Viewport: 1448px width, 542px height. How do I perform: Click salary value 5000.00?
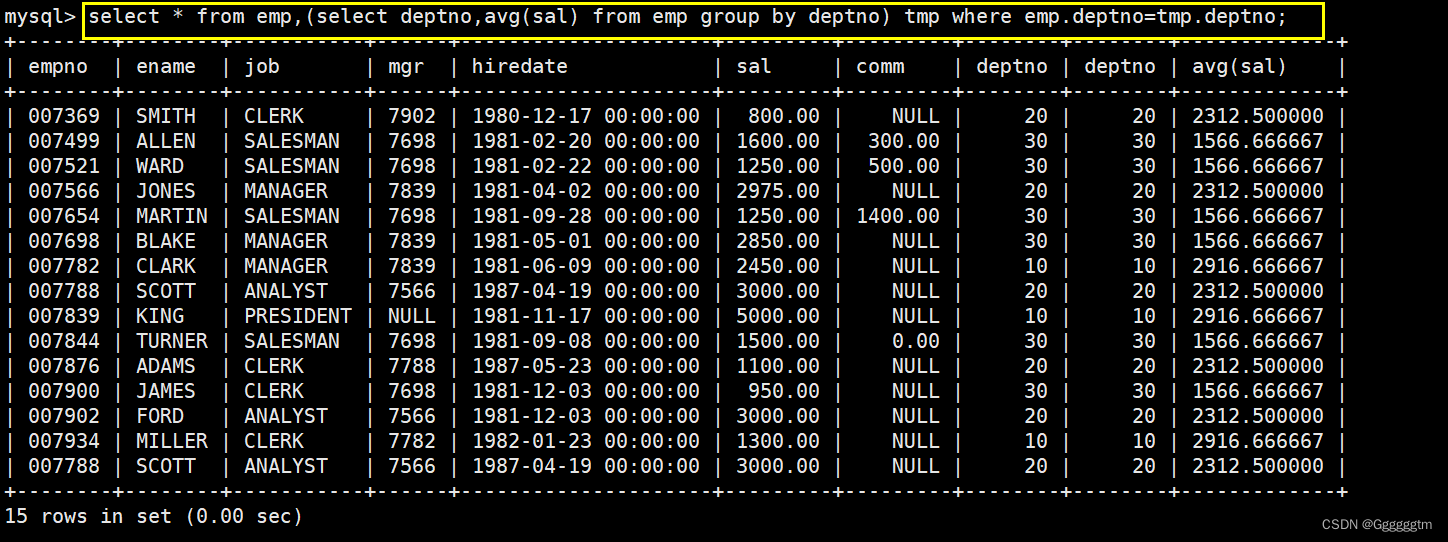778,316
